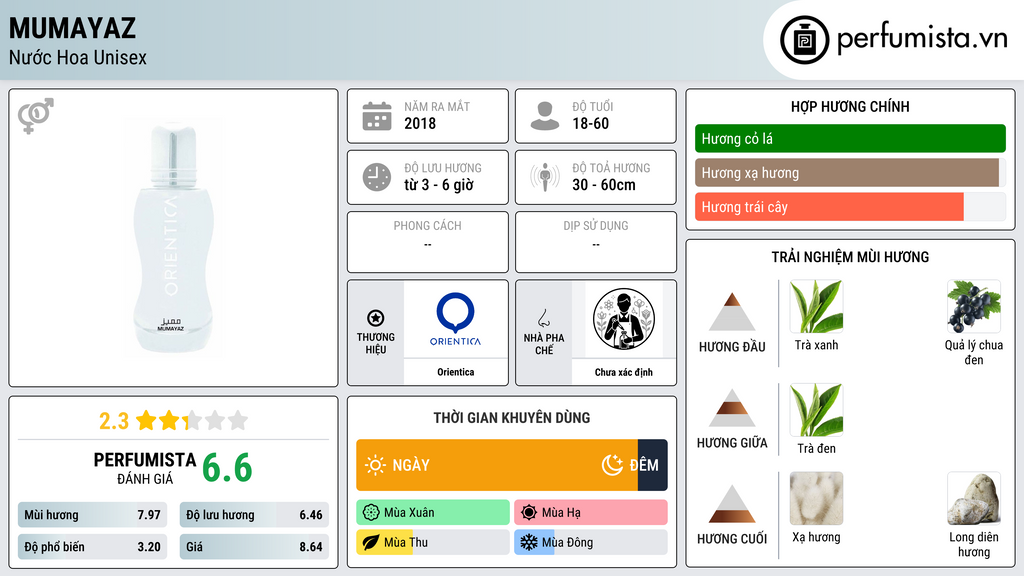Click the 2.3 star rating stars

point(192,421)
